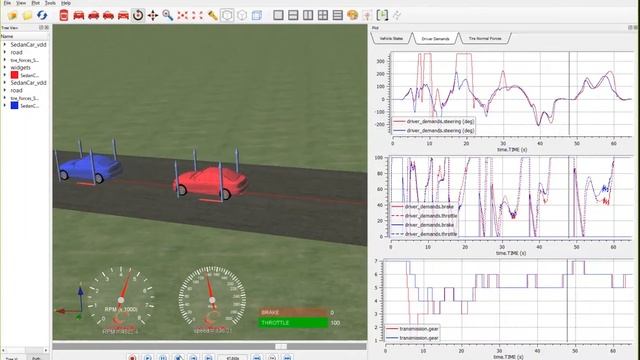Viewport: 640px width, 360px height.
Task: Click the red driver_demands.brake legend entry
Action: pyautogui.click(x=423, y=207)
